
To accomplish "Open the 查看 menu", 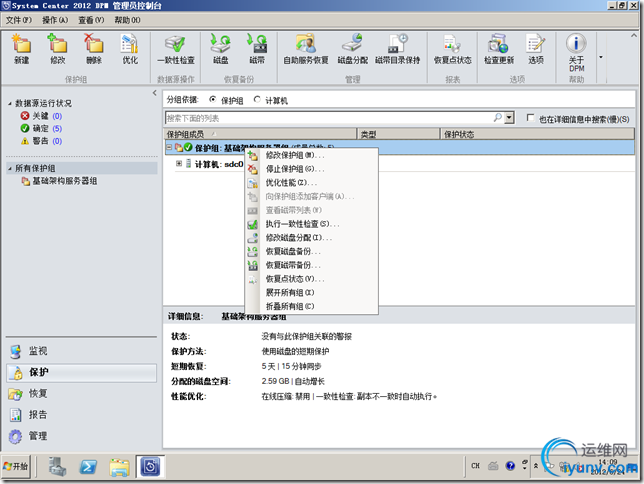I will [x=91, y=20].
